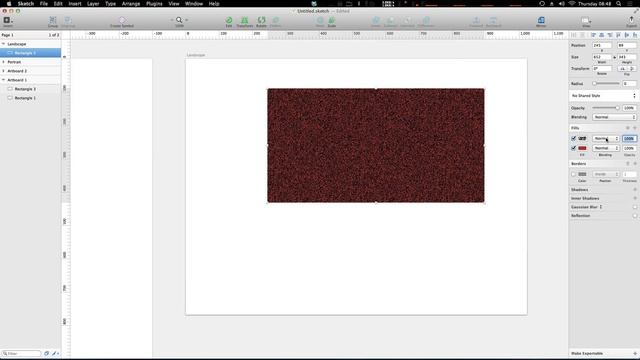Open the Insert menu

75,4
